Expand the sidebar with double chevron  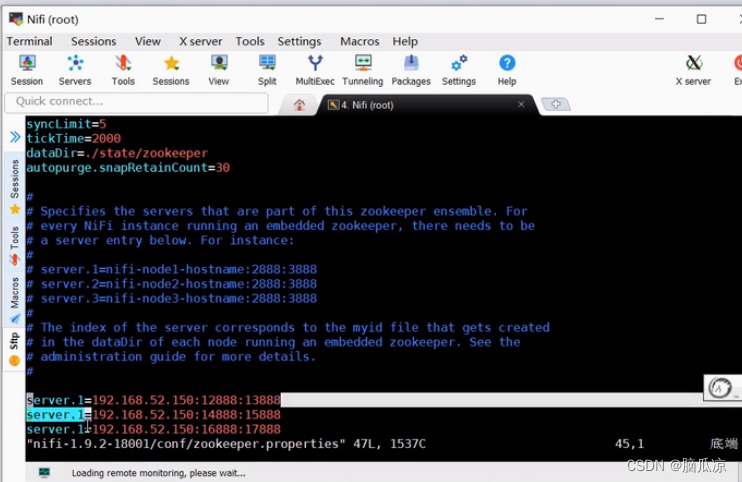point(15,137)
